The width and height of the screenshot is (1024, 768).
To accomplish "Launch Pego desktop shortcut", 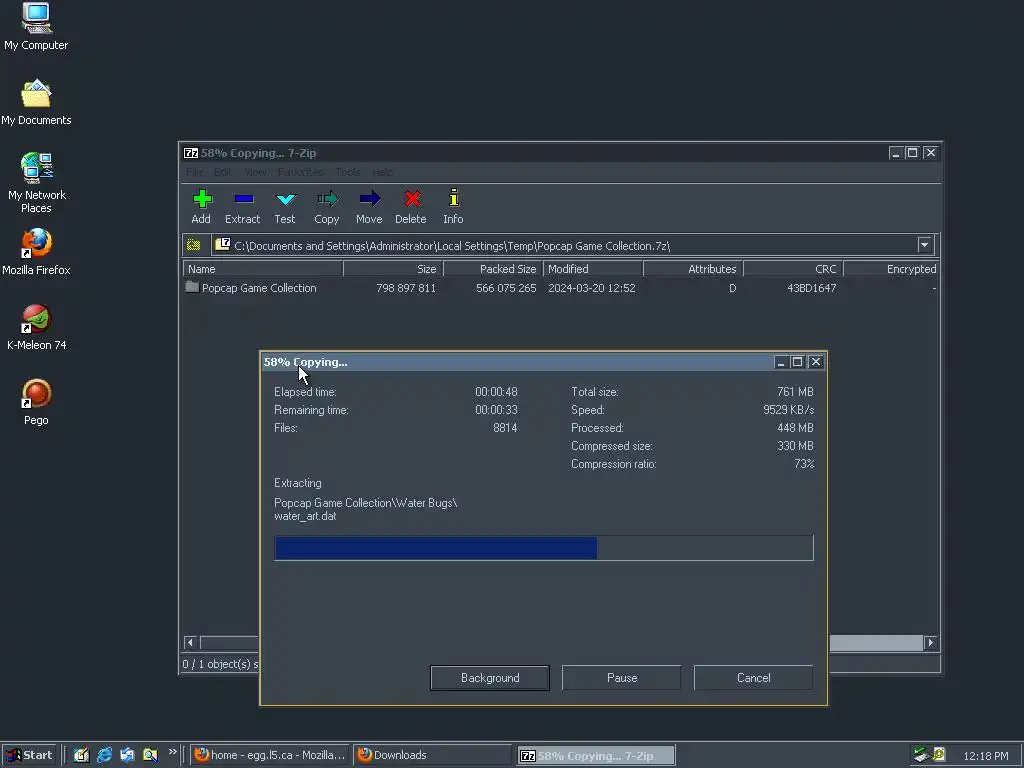I will 36,402.
